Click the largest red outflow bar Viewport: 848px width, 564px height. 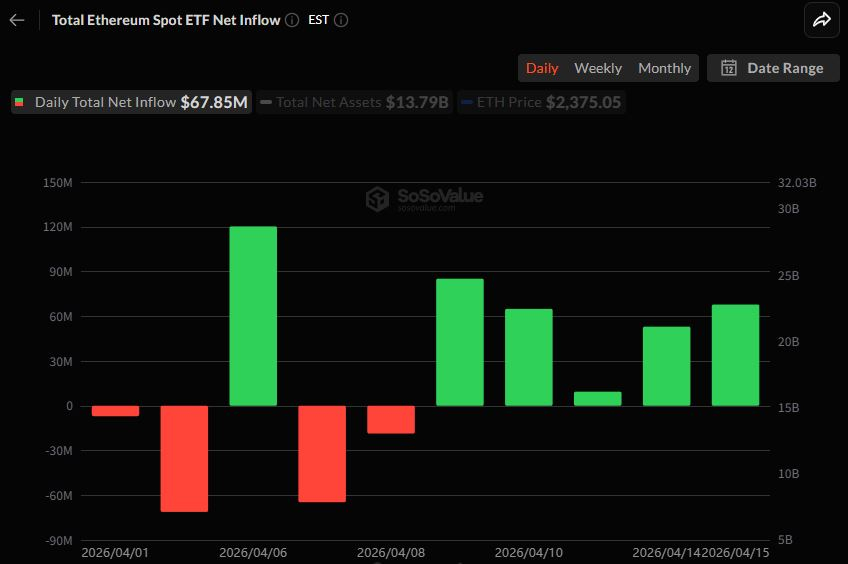coord(184,458)
